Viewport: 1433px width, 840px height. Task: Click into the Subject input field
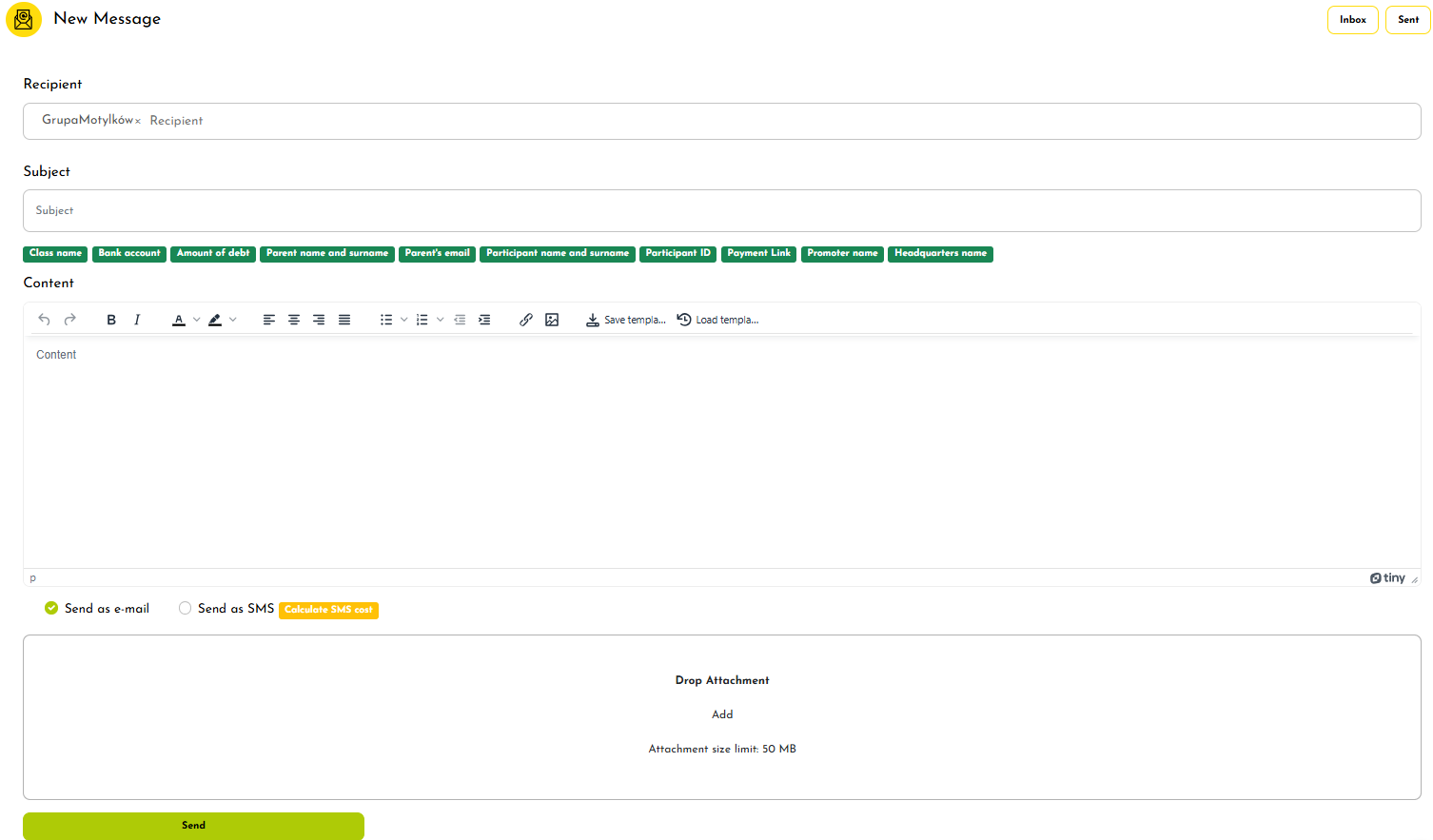point(721,210)
